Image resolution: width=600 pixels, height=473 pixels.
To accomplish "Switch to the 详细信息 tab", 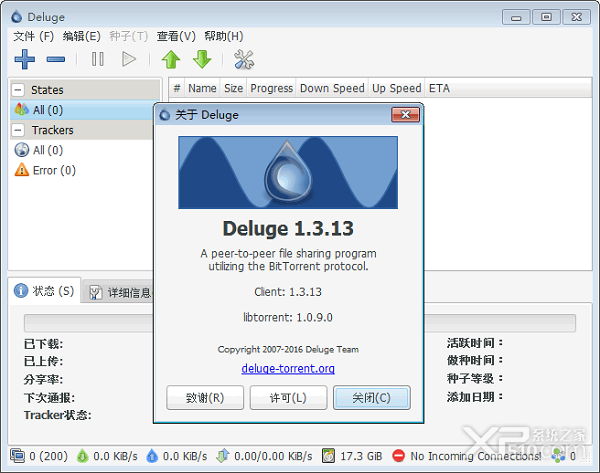I will (119, 293).
